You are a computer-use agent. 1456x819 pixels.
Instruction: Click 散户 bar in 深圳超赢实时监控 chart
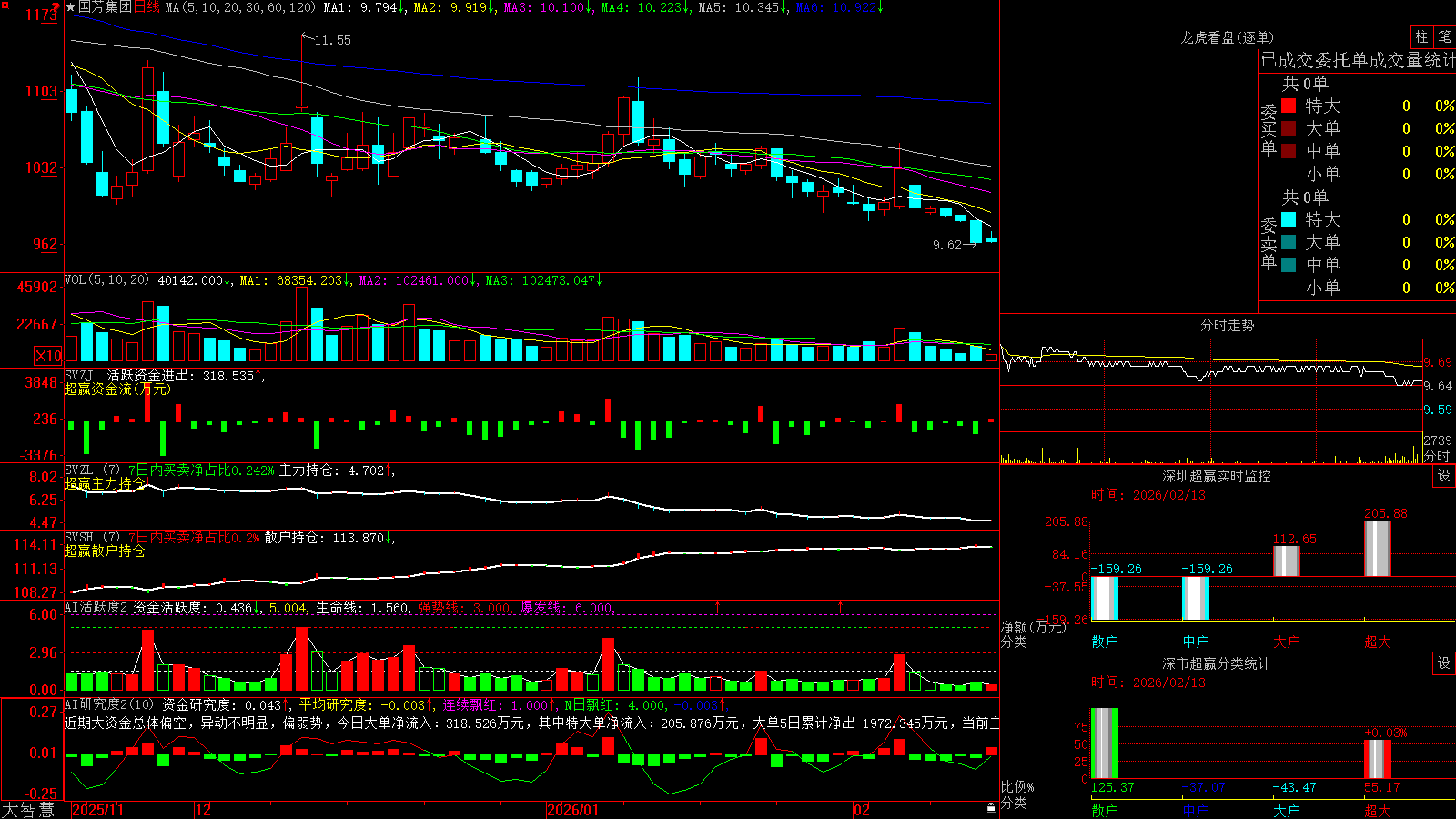[x=1105, y=598]
